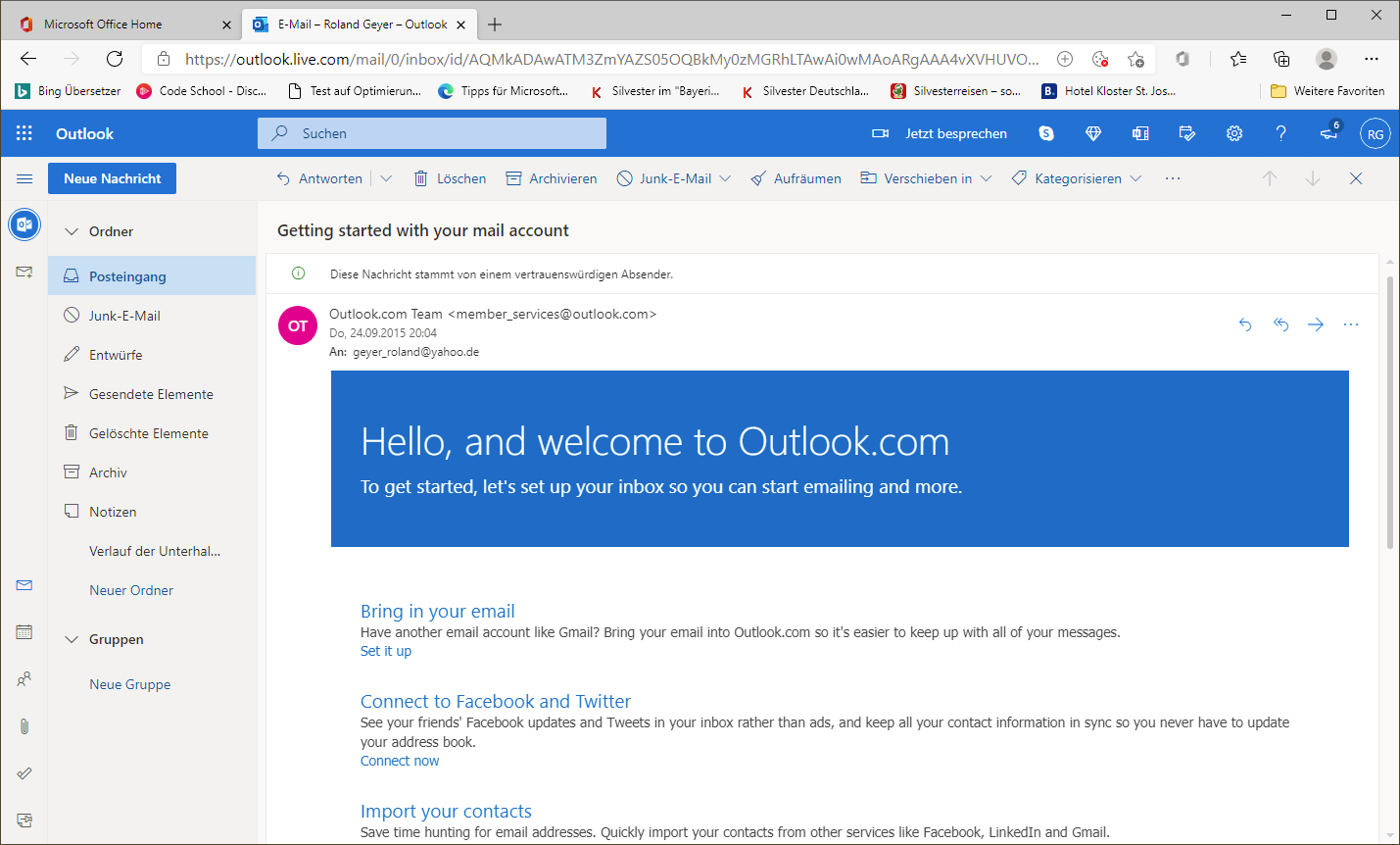Open Import your contacts heading link
The width and height of the screenshot is (1400, 845).
[446, 811]
